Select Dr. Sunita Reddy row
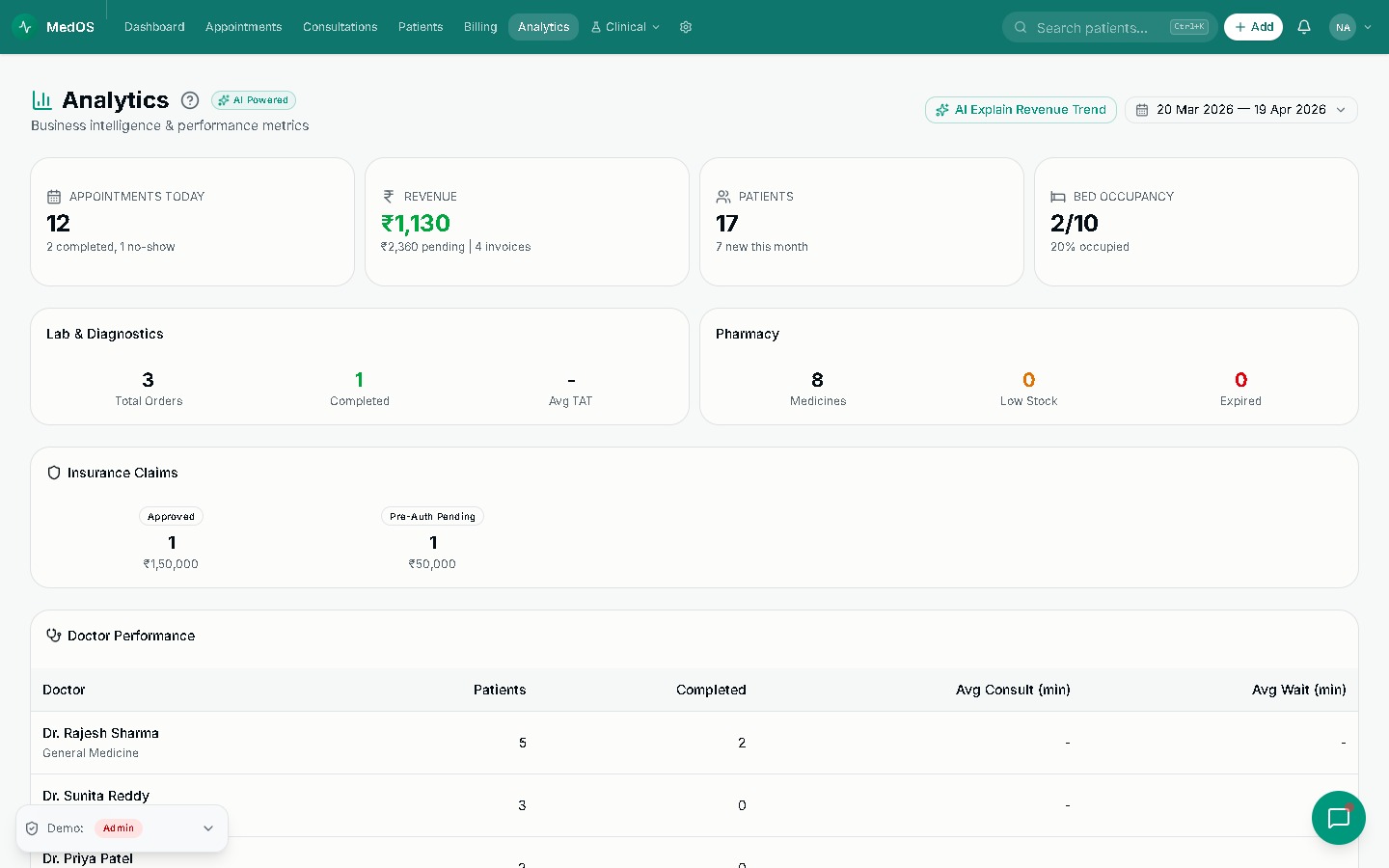Screen dimensions: 1389x868 point(694,805)
